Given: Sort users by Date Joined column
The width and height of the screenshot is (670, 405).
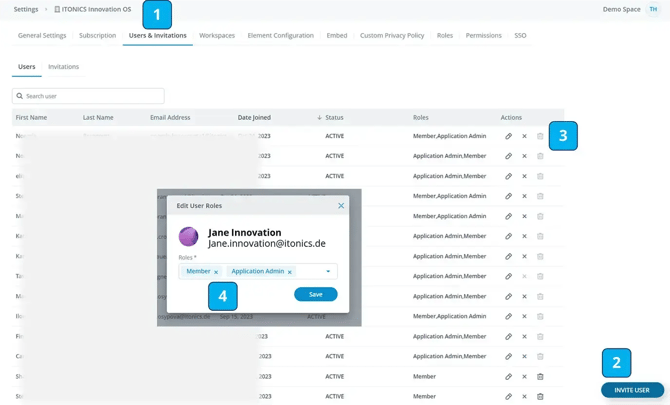Looking at the screenshot, I should coord(254,118).
